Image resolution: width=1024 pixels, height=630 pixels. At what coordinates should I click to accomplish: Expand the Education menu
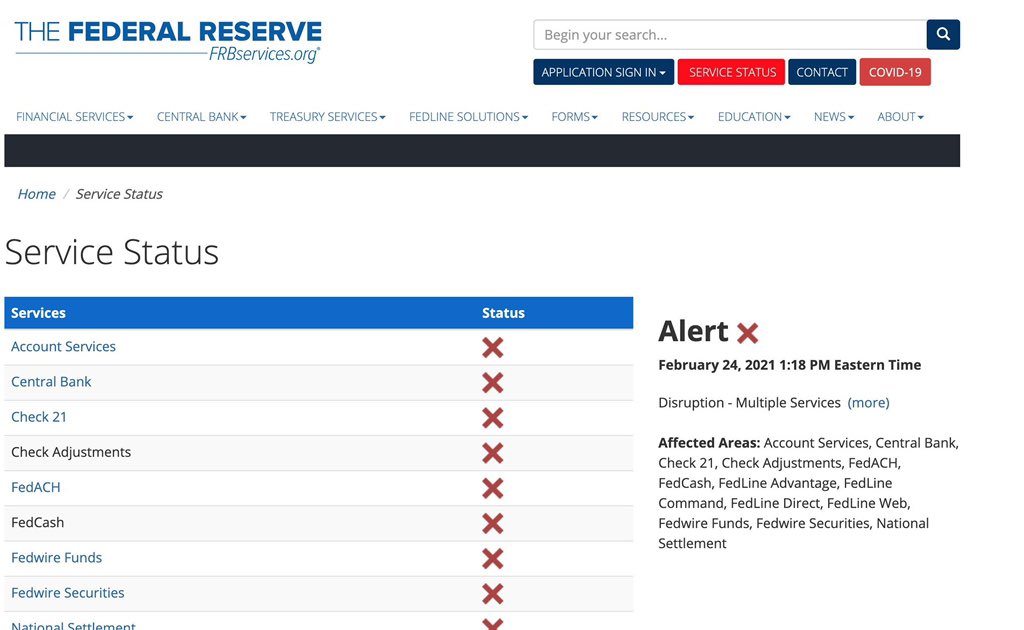[754, 117]
